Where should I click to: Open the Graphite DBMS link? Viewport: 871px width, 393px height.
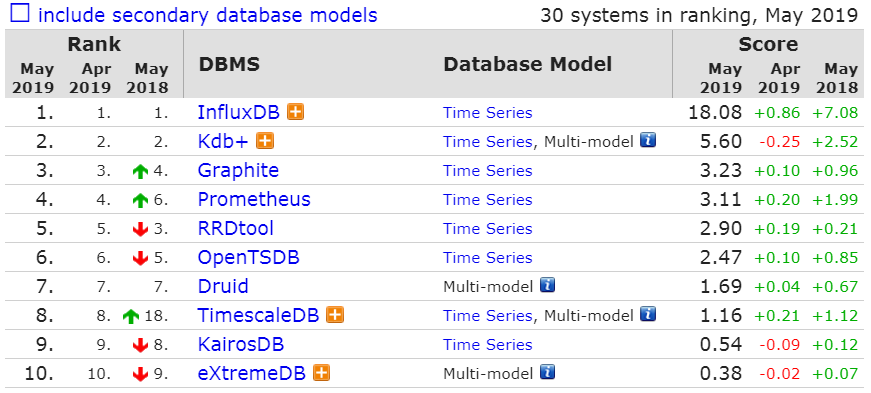click(238, 170)
